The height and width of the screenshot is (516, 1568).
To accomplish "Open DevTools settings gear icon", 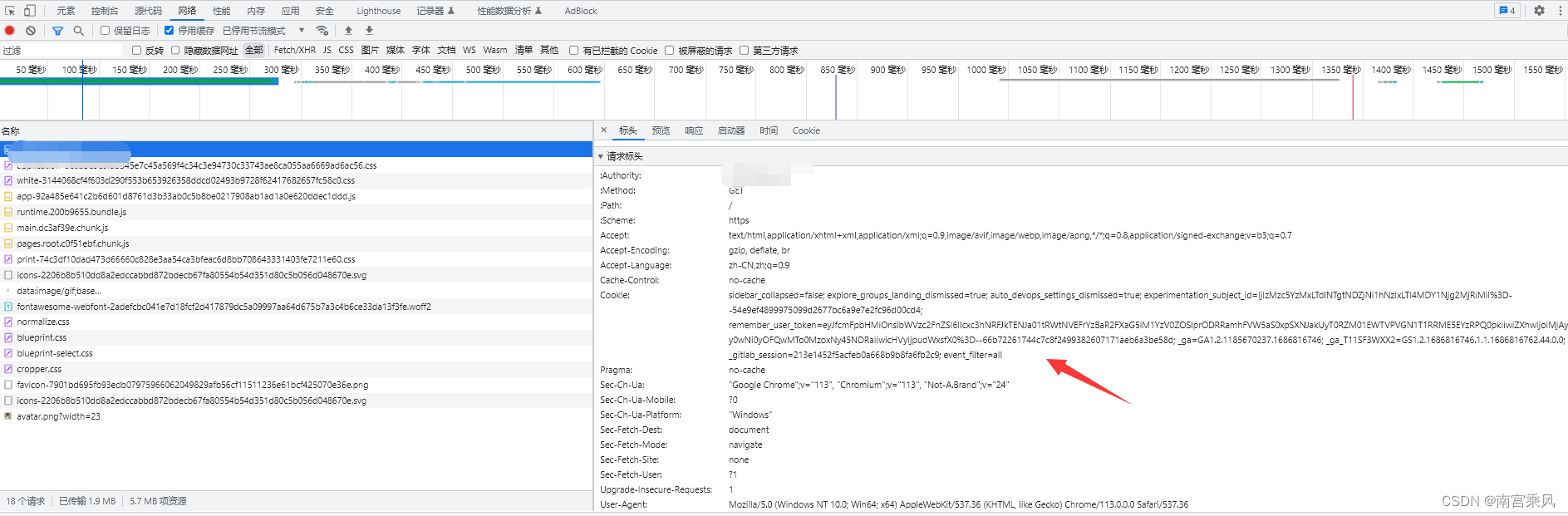I will point(1539,11).
